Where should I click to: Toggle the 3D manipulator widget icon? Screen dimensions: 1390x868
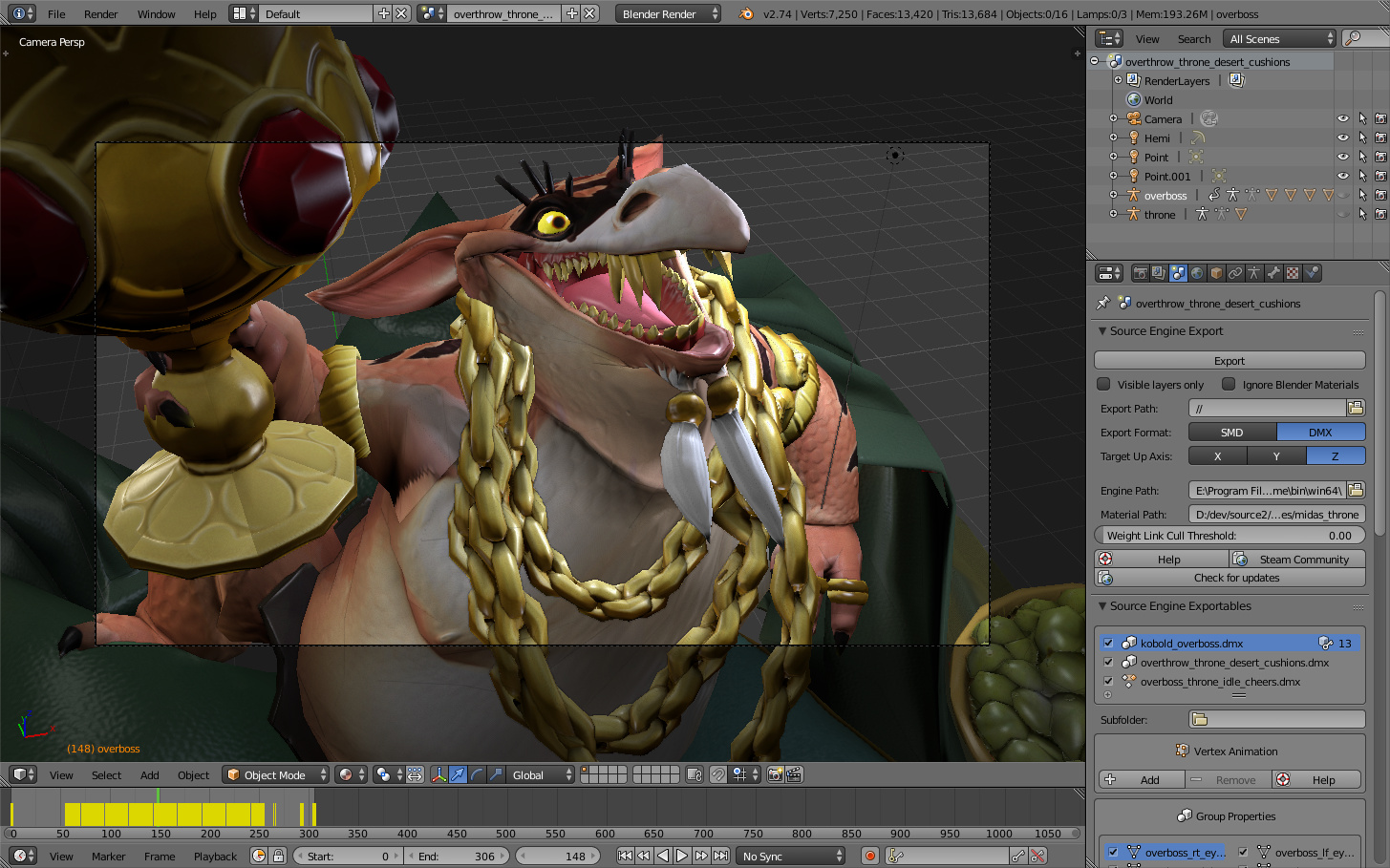tap(439, 774)
